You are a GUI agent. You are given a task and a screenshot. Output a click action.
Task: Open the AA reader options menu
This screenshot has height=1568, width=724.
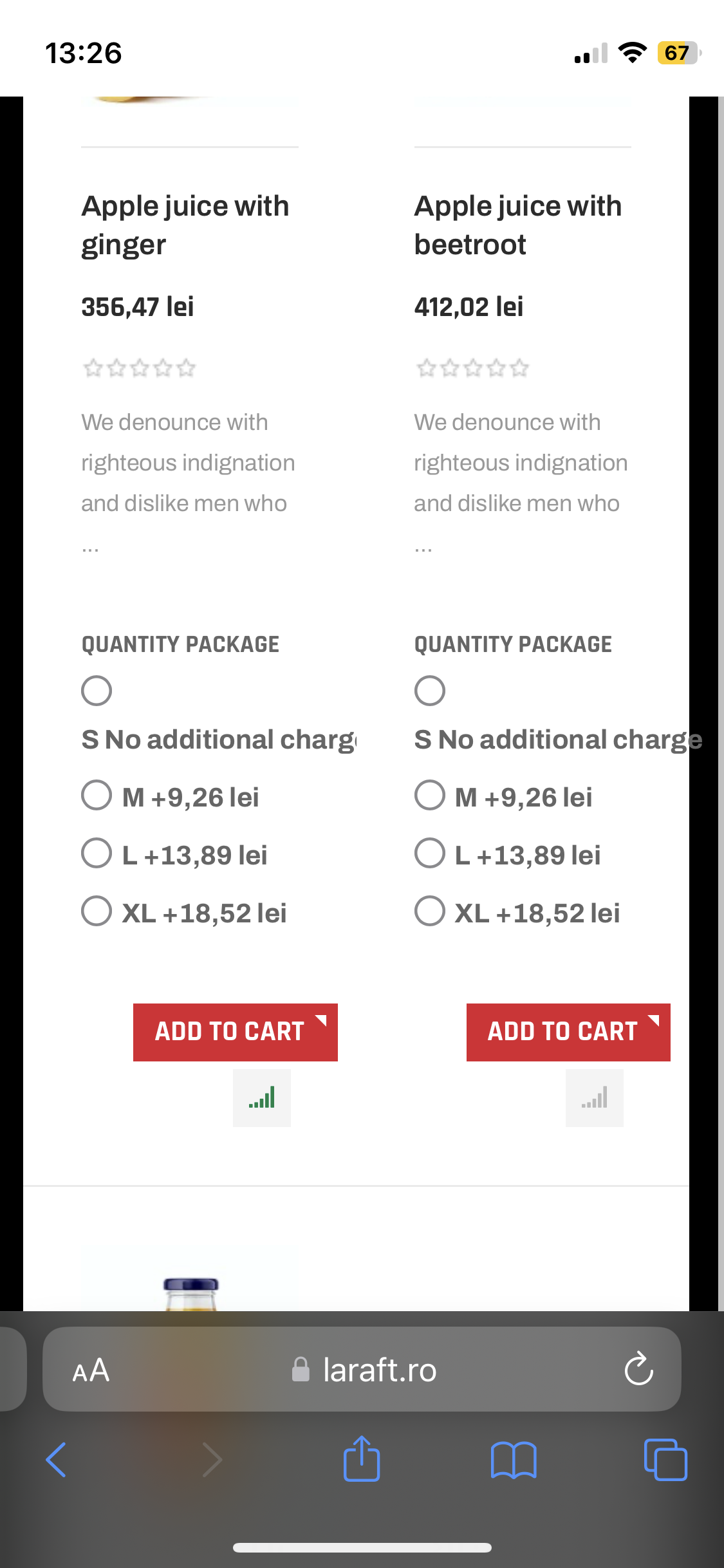coord(91,1370)
